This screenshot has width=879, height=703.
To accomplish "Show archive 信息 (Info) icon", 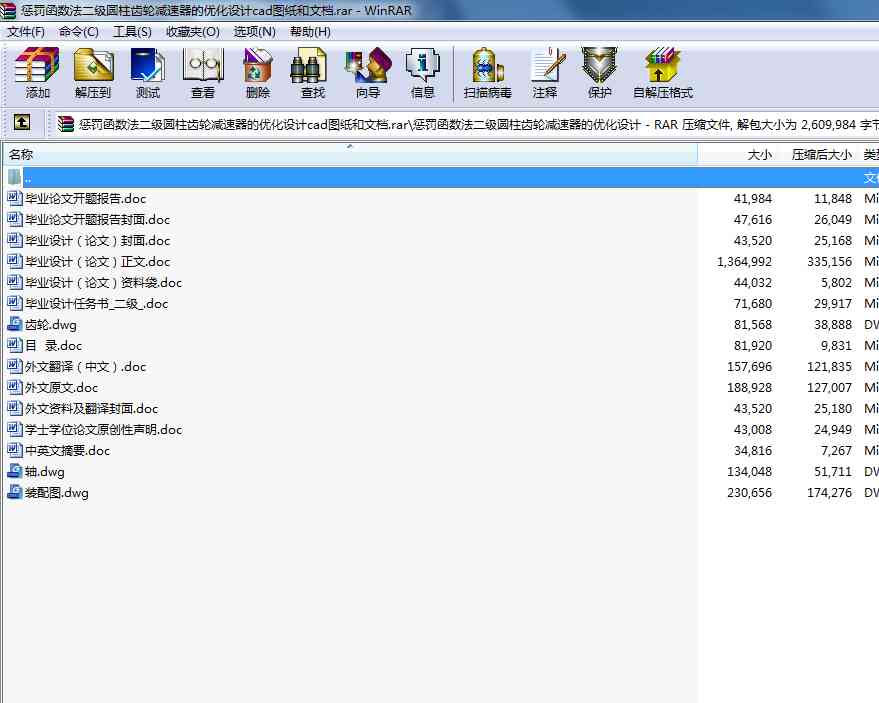I will (x=422, y=72).
